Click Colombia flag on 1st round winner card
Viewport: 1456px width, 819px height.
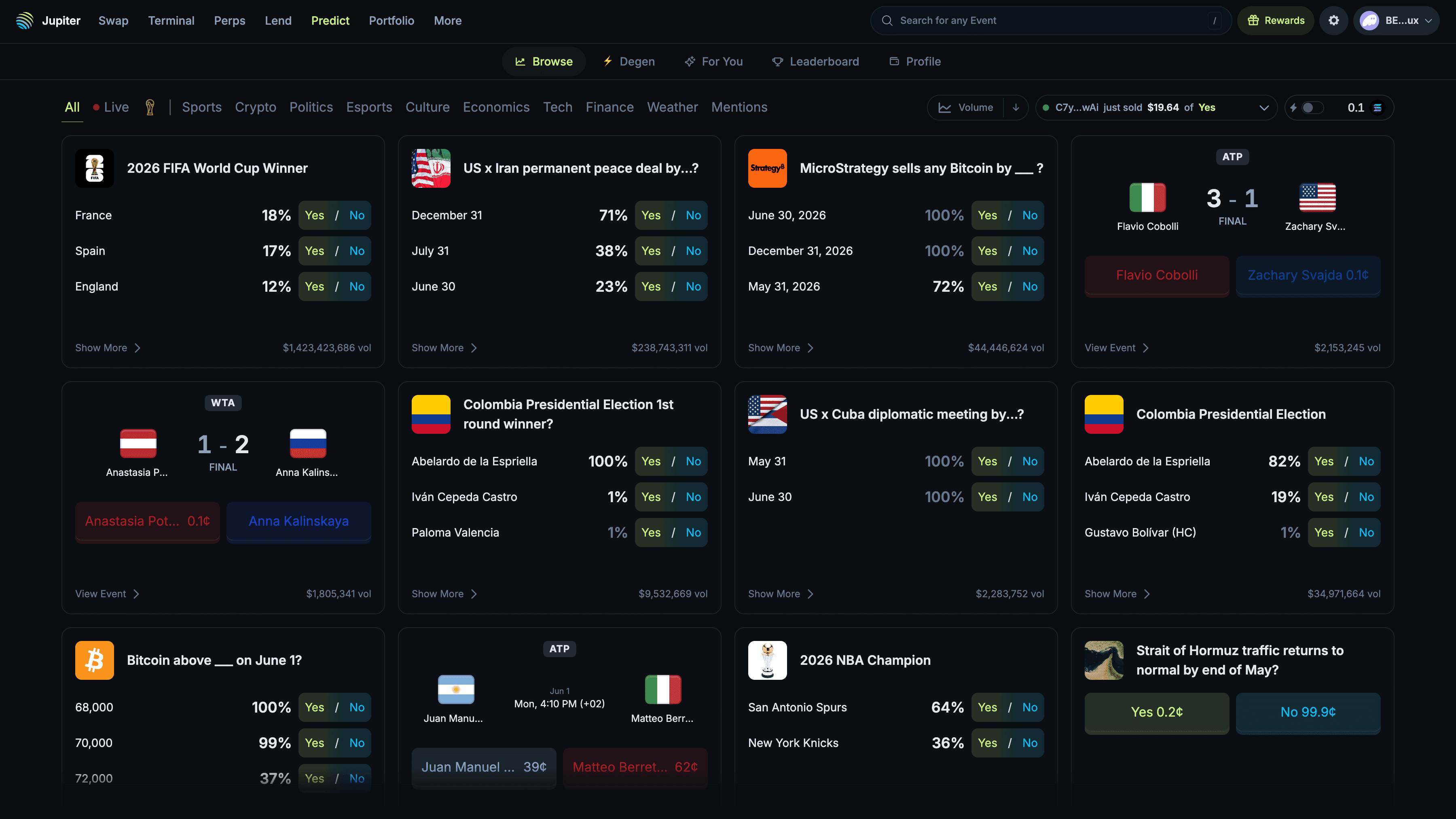pos(431,414)
